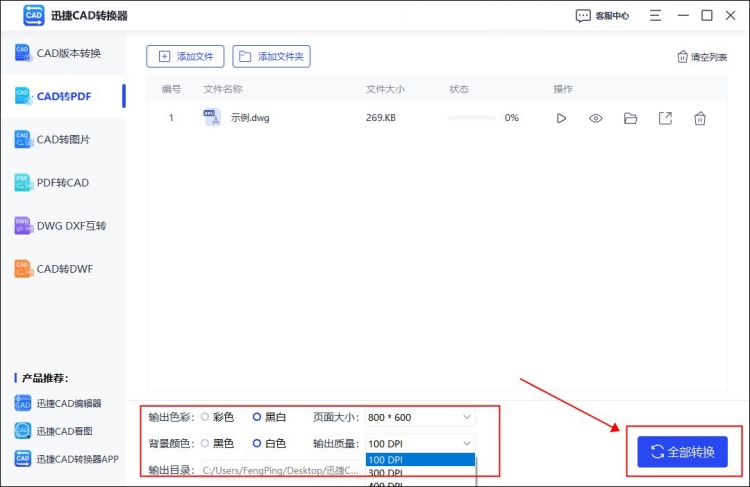This screenshot has height=487, width=750.
Task: Click the 产品推荐 heading
Action: coord(44,378)
